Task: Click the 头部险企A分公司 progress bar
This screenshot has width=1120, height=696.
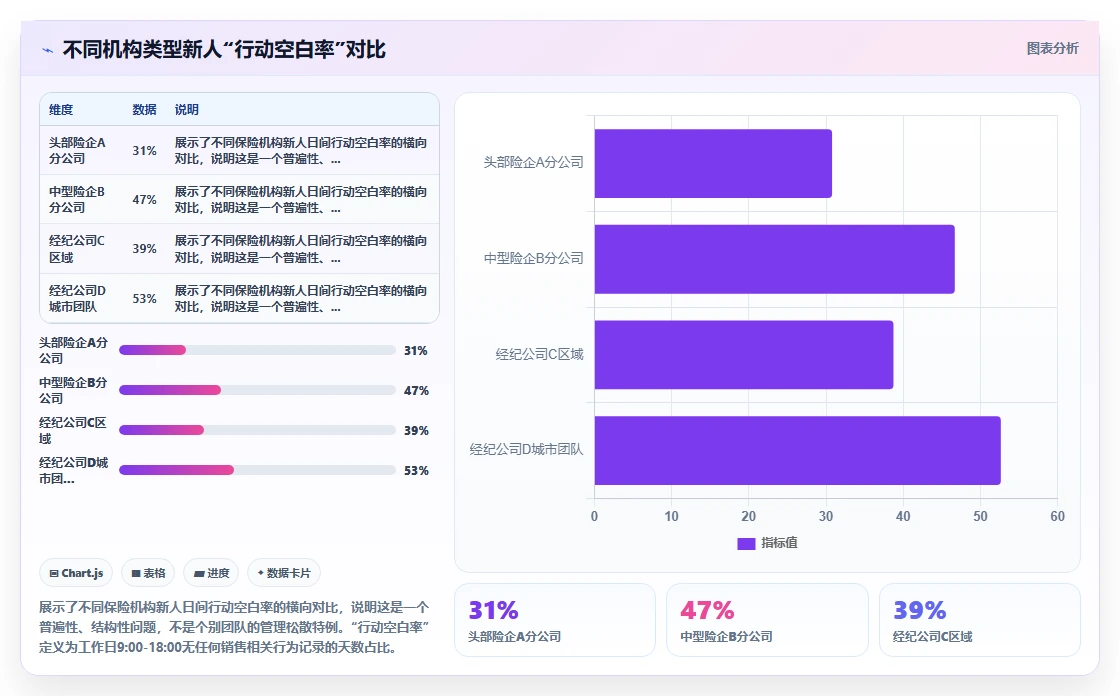Action: pos(257,350)
